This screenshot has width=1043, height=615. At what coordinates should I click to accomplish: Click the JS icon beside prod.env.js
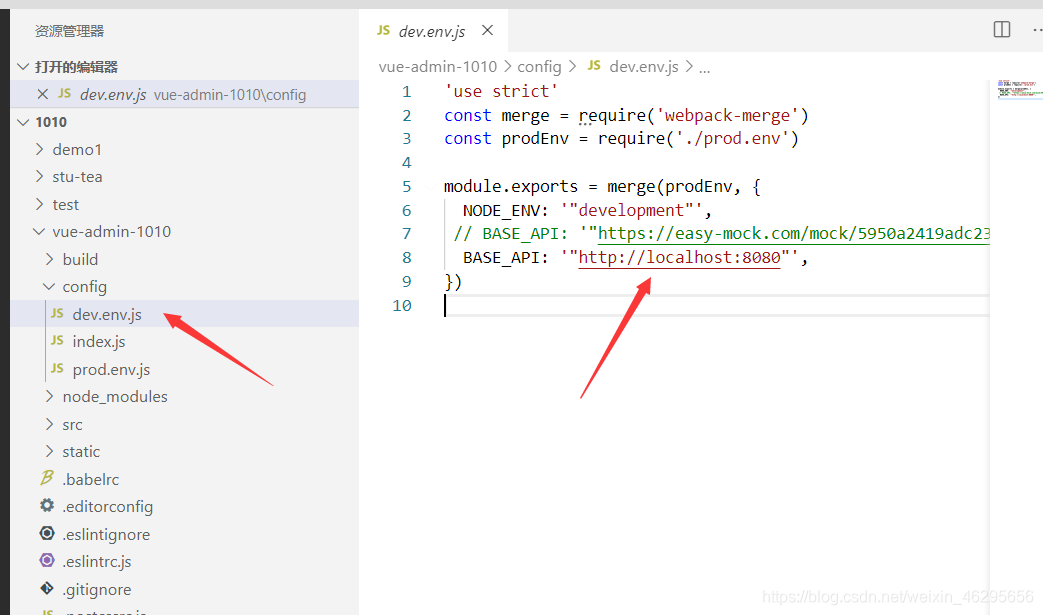point(57,368)
